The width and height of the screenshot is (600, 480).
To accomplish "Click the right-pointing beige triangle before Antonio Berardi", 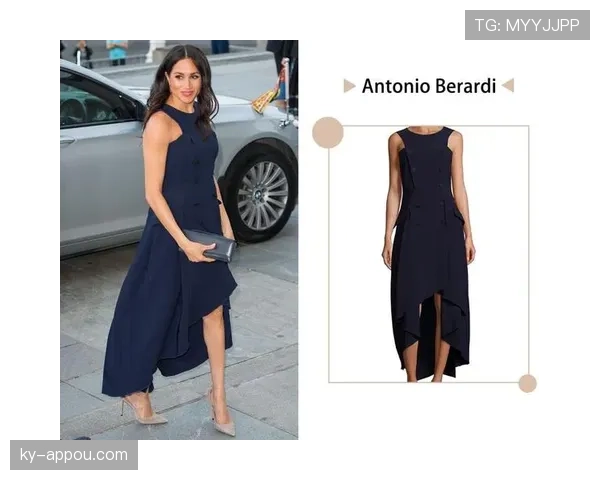I will tap(349, 86).
